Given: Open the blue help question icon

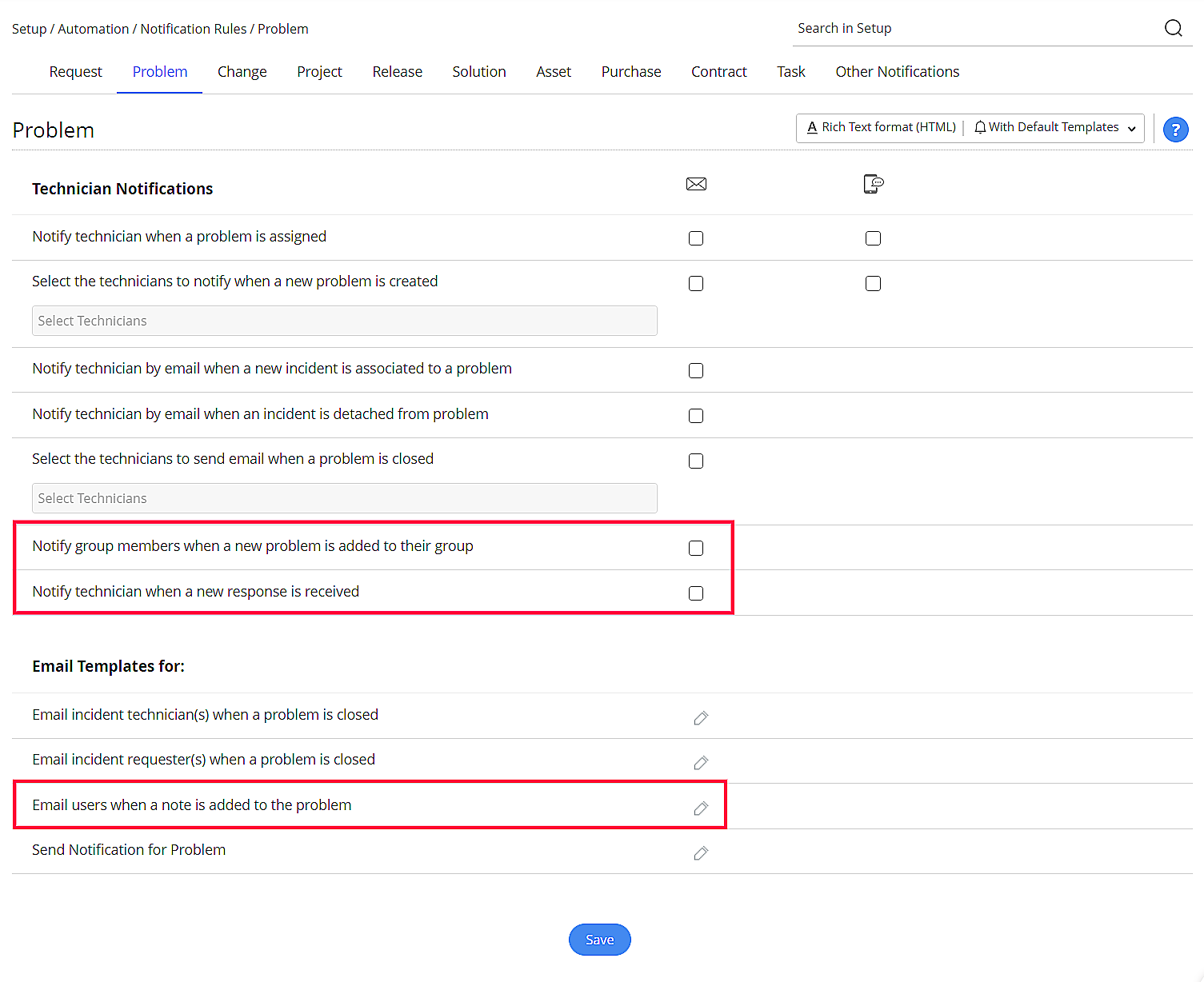Looking at the screenshot, I should [1175, 129].
